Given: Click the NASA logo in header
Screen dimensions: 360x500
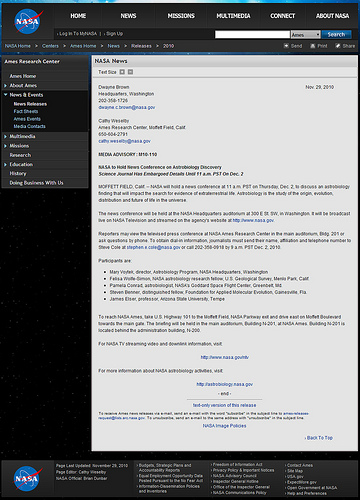Looking at the screenshot, I should point(28,22).
